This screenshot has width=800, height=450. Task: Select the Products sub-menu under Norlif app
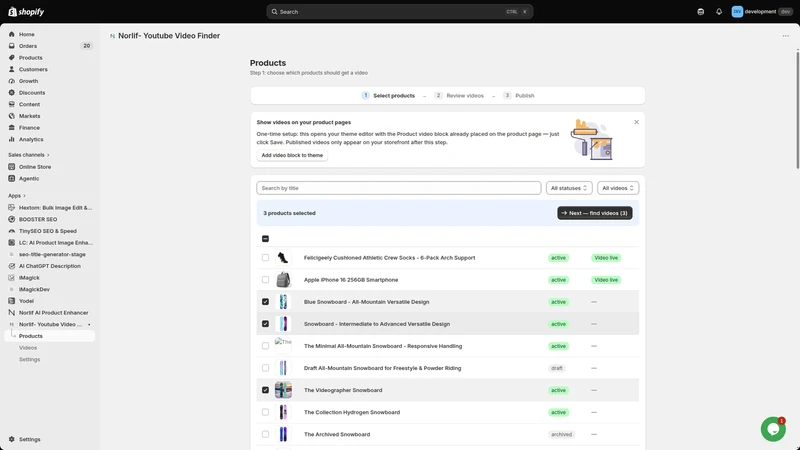49,336
